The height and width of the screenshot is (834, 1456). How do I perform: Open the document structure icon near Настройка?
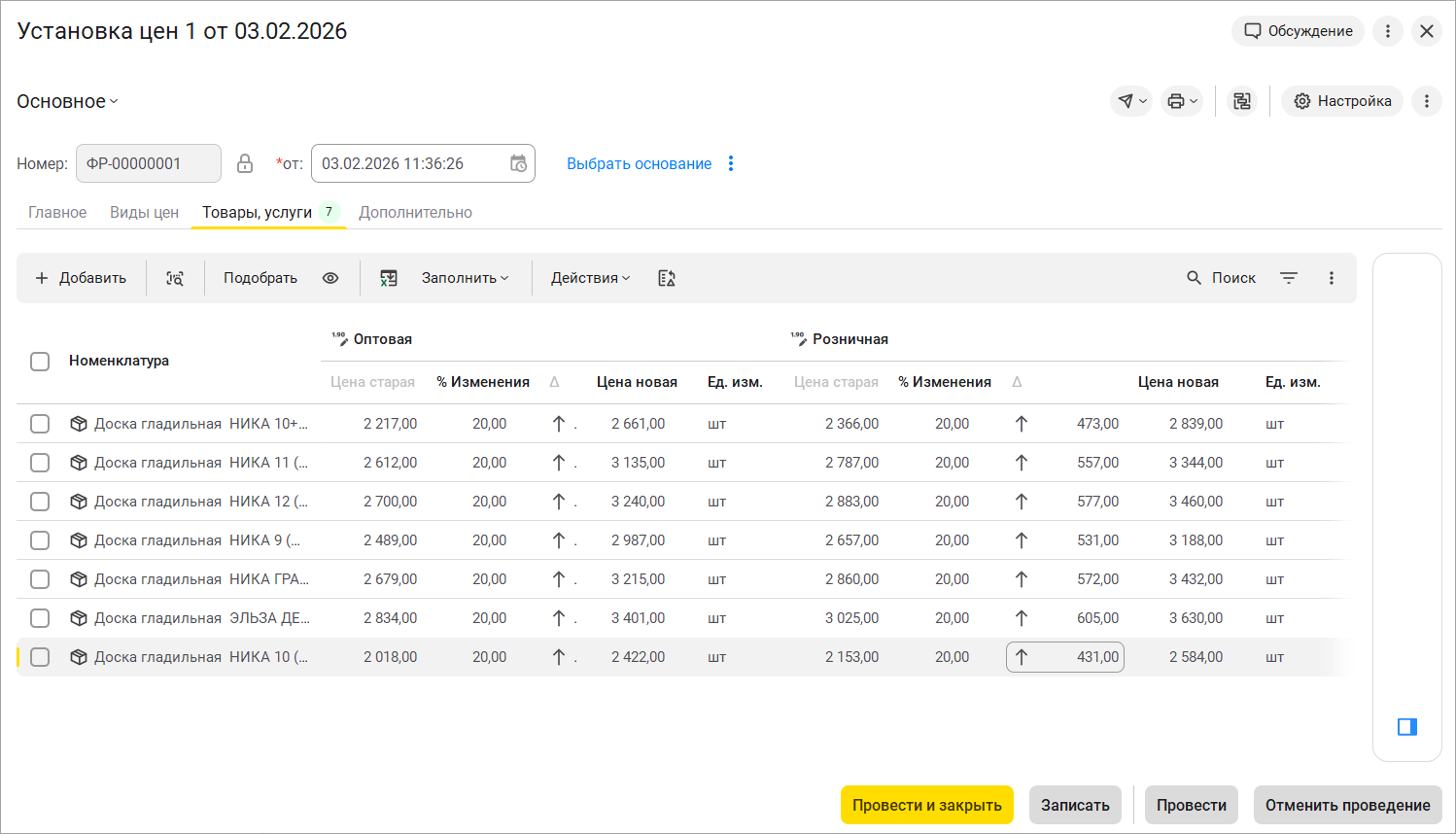click(1242, 101)
